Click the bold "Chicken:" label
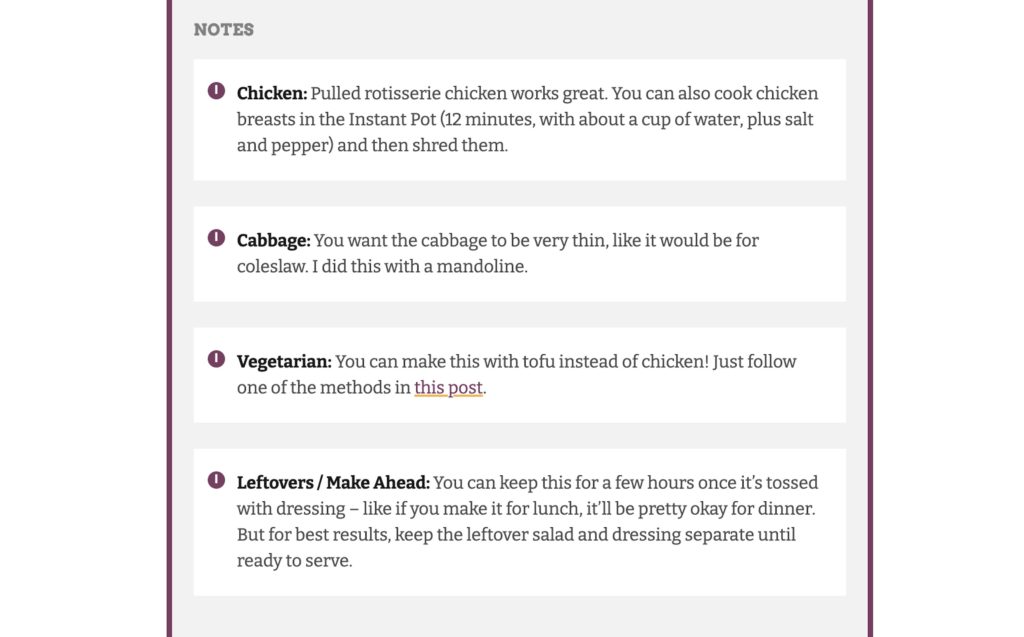This screenshot has height=637, width=1024. point(272,93)
